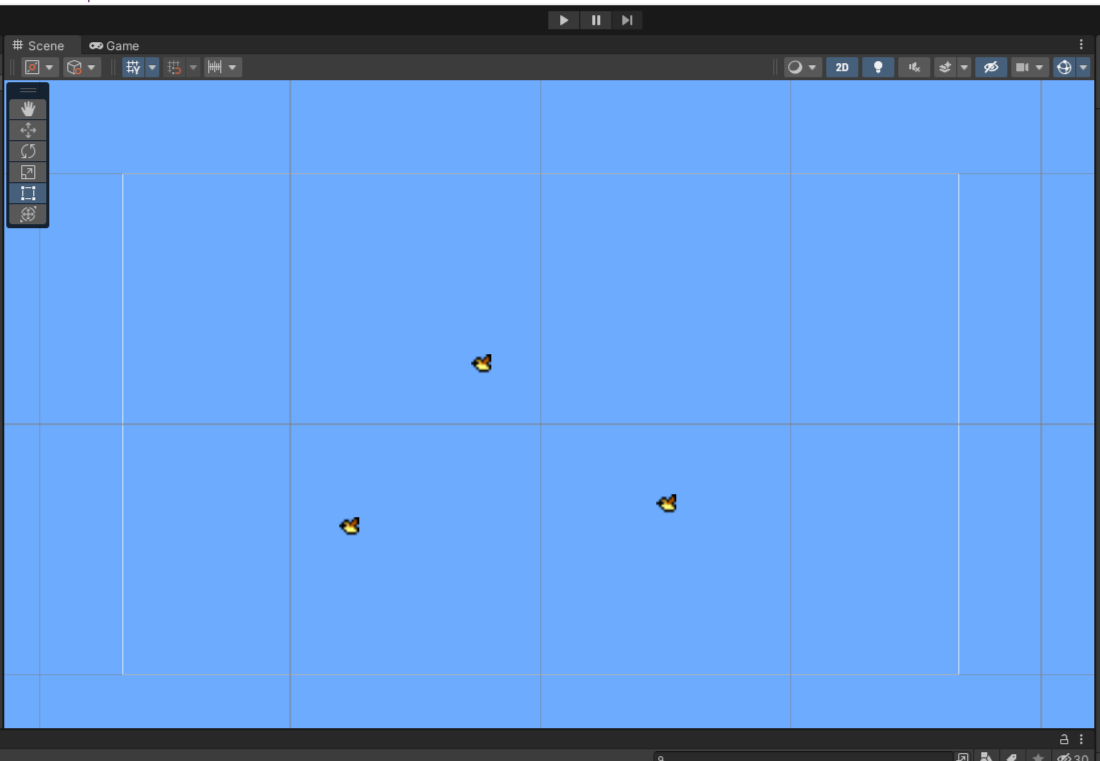Open the grid visibility settings dropdown
Viewport: 1100px width, 761px height.
click(x=152, y=67)
